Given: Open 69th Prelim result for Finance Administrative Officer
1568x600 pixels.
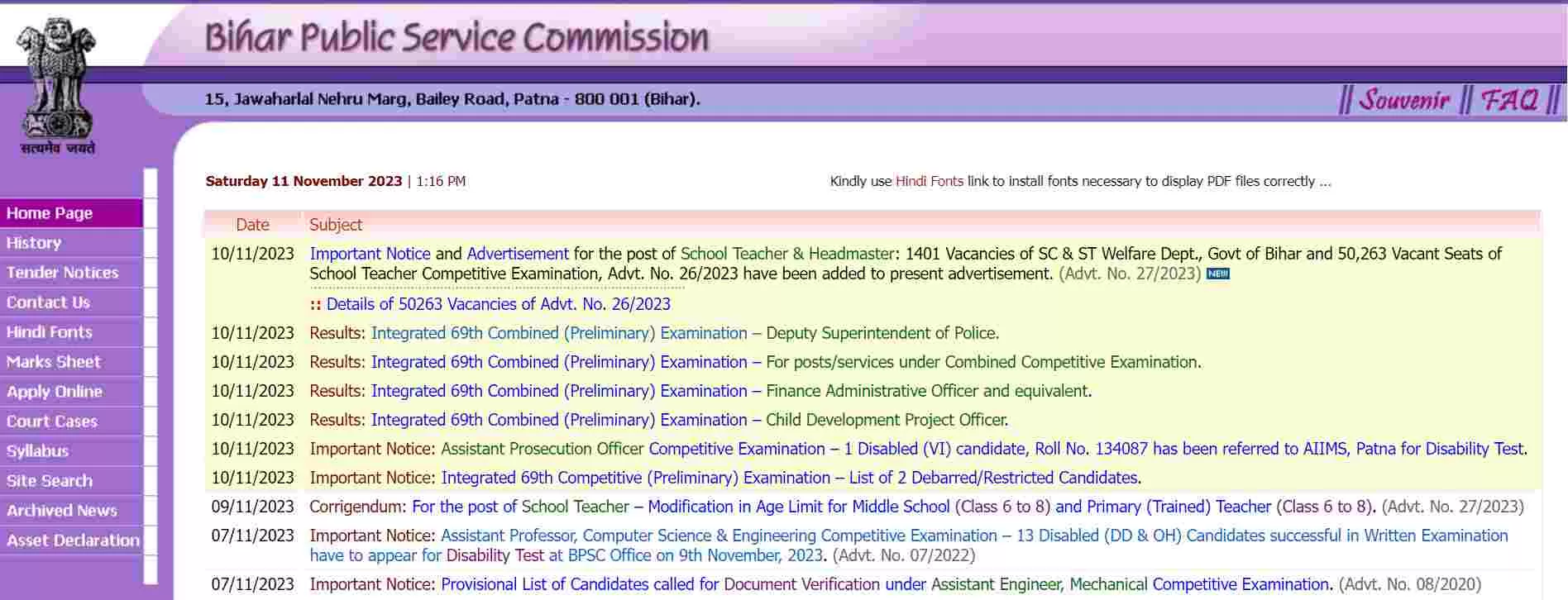Looking at the screenshot, I should pos(731,391).
